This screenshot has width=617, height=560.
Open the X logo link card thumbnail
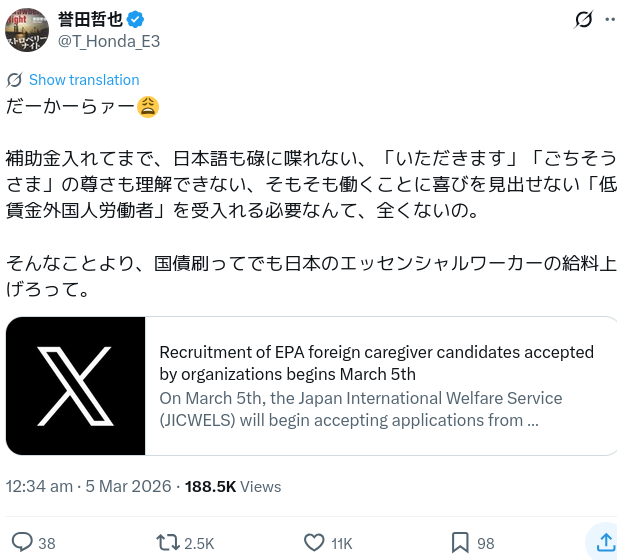click(76, 386)
